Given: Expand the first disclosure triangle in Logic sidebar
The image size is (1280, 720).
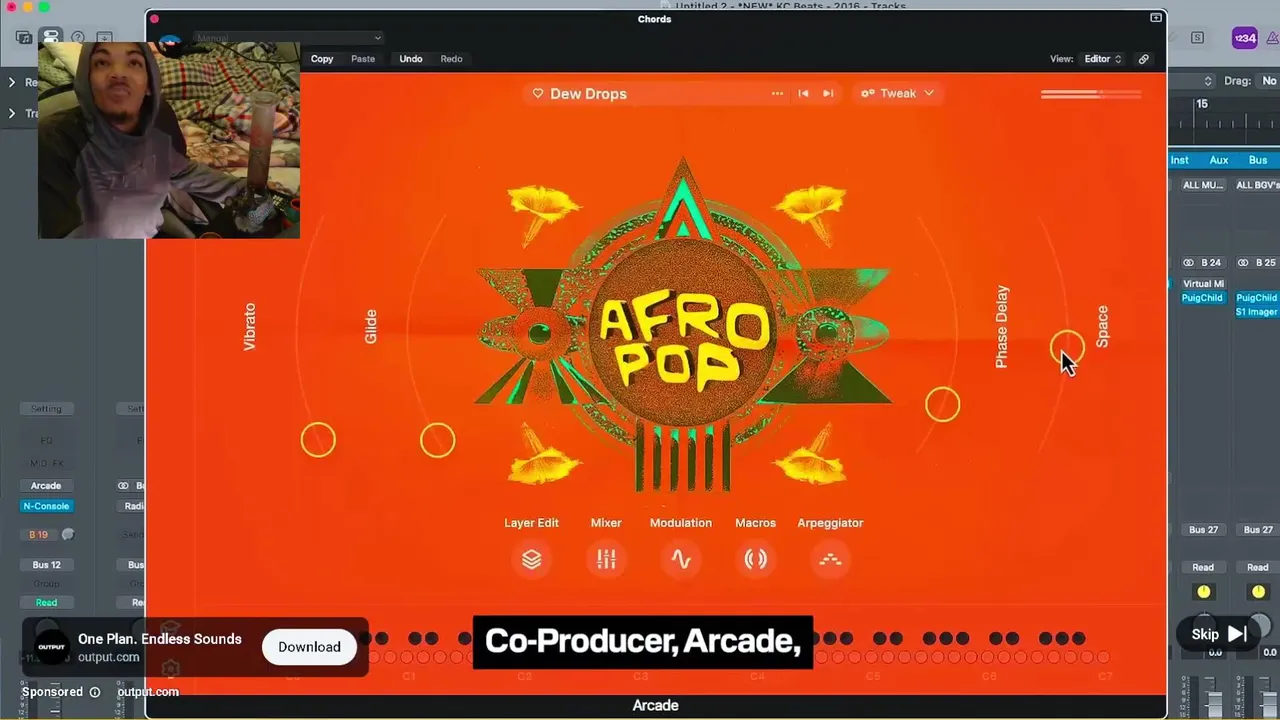Looking at the screenshot, I should 12,83.
